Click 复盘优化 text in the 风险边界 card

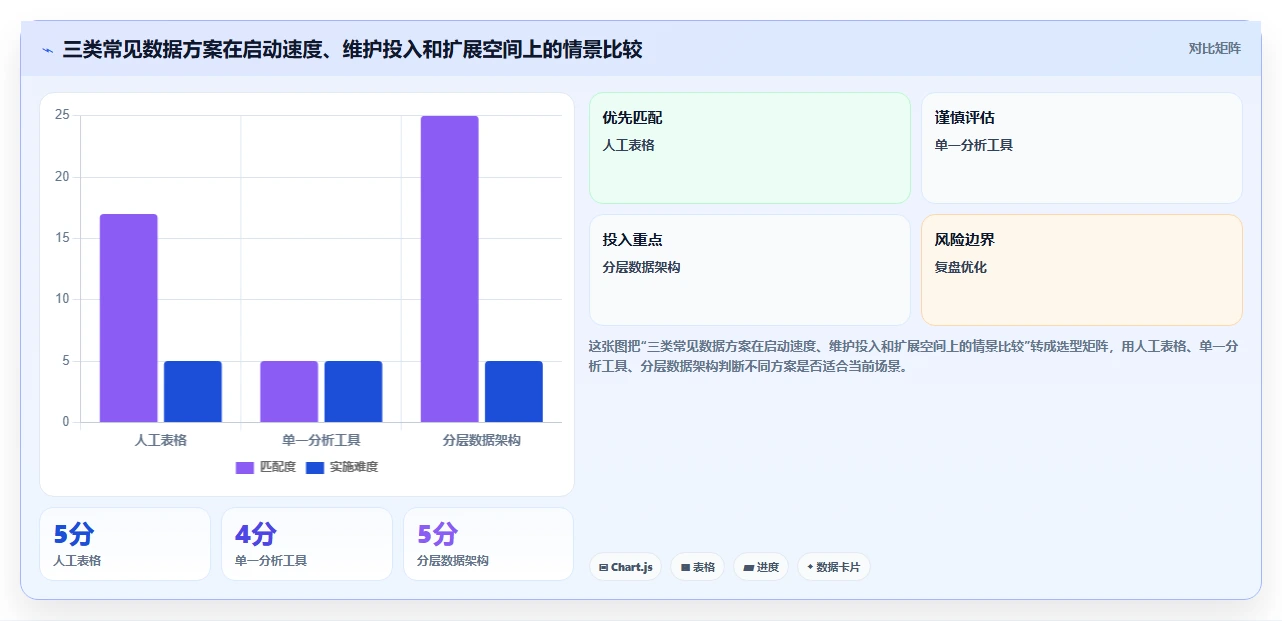(x=961, y=267)
